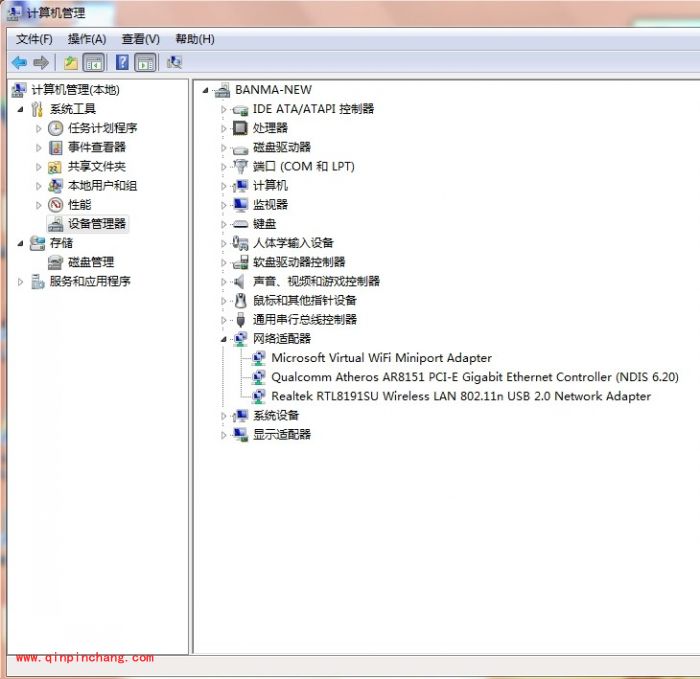
Task: Collapse the 系统工具 tree node
Action: [20, 109]
